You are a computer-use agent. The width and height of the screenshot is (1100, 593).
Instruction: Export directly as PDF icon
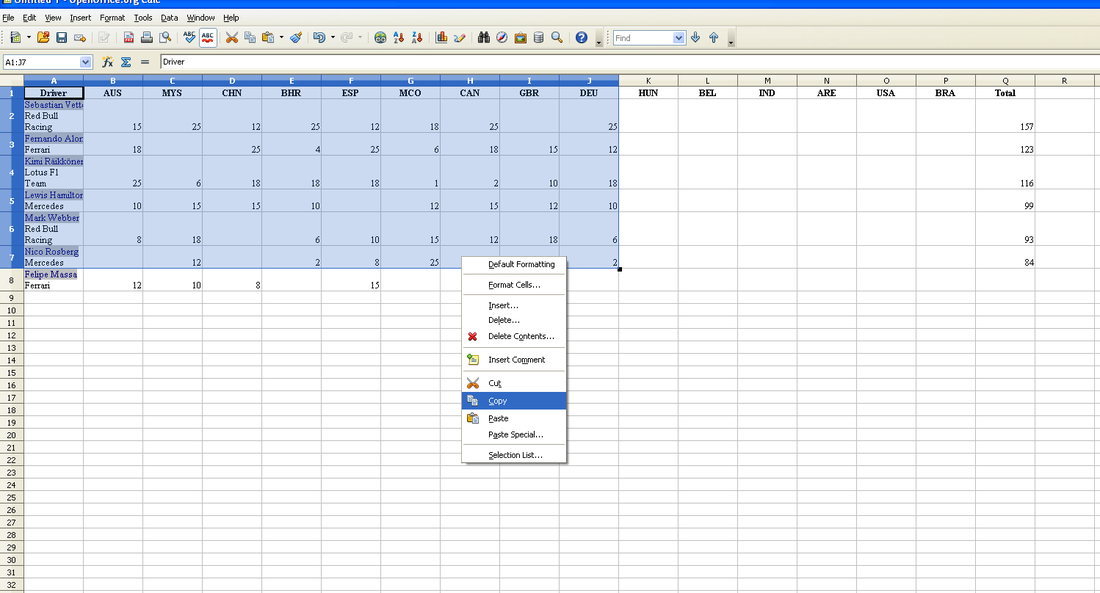(129, 38)
